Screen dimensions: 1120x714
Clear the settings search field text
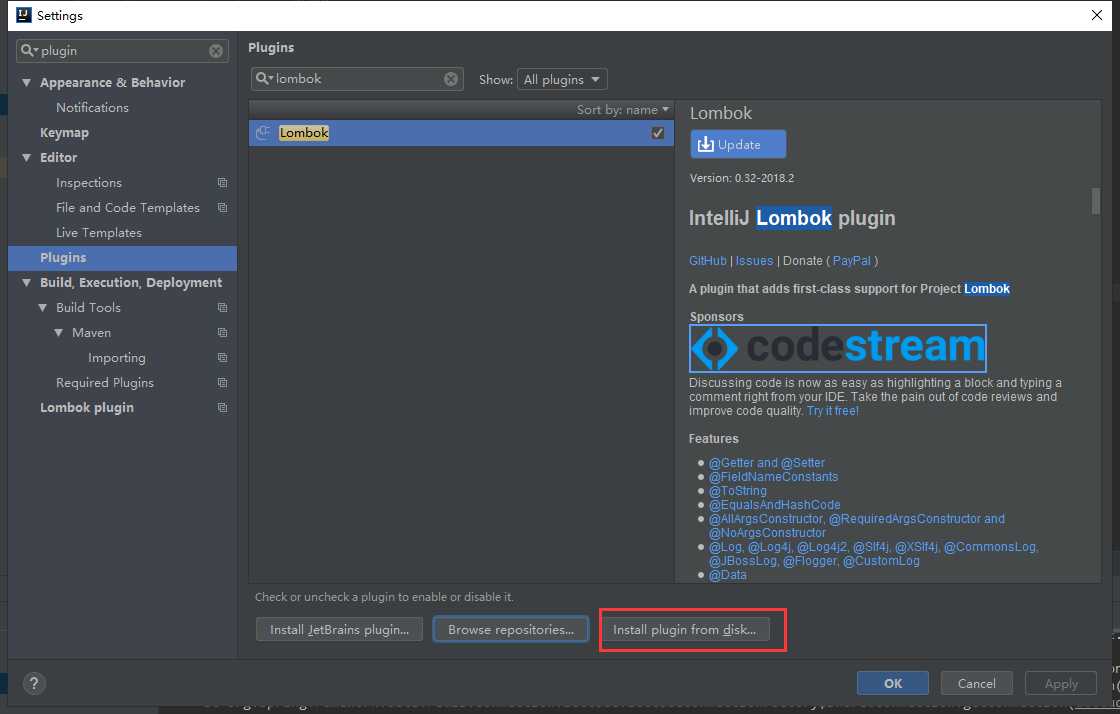(216, 51)
